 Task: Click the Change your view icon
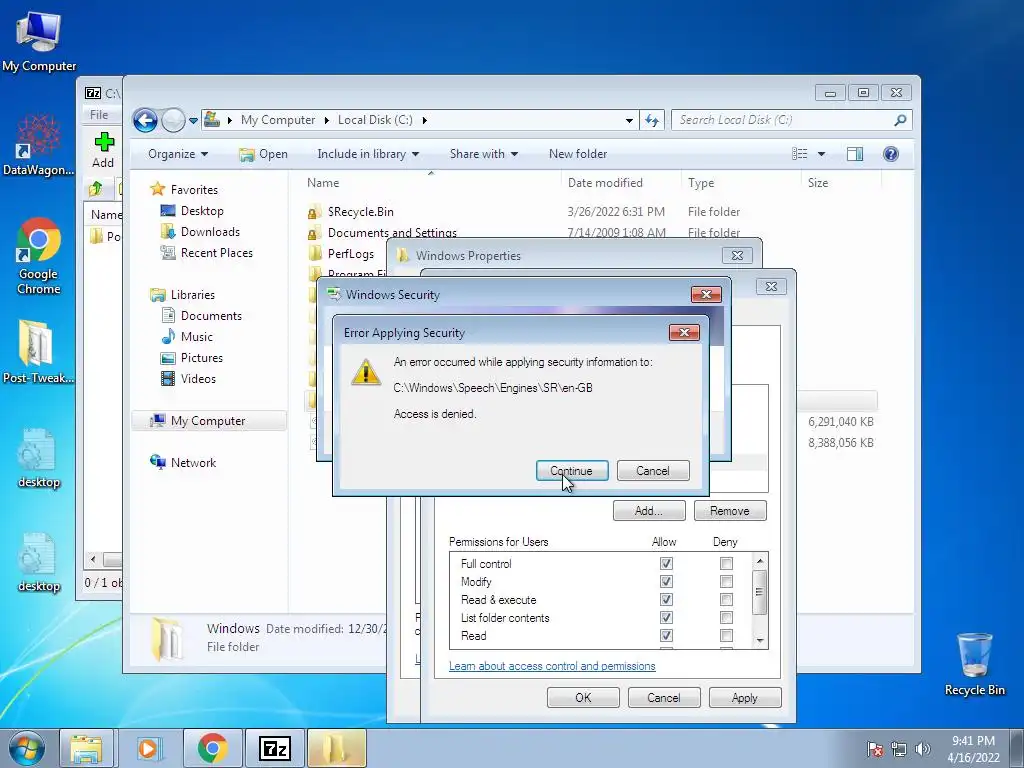tap(800, 154)
